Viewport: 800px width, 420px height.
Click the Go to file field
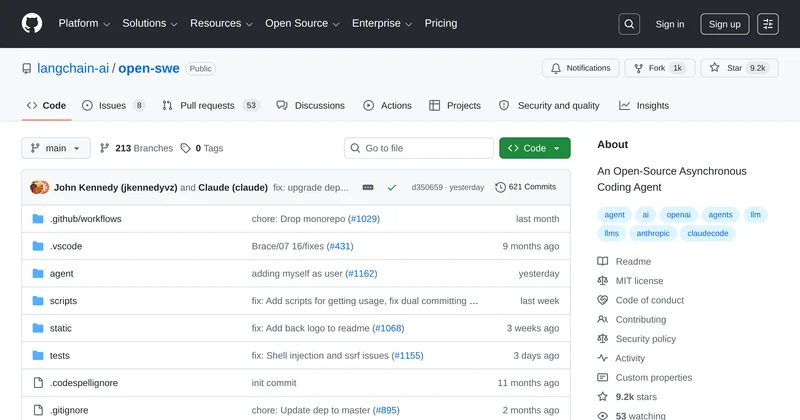(x=417, y=148)
